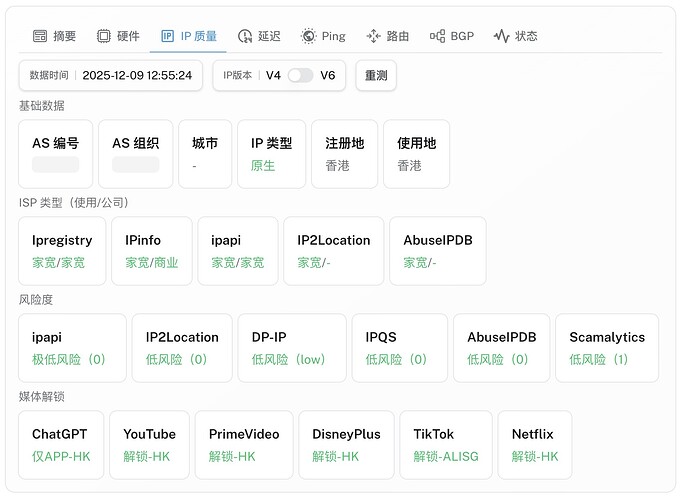Click the Ping globe icon
The image size is (682, 500).
[308, 36]
